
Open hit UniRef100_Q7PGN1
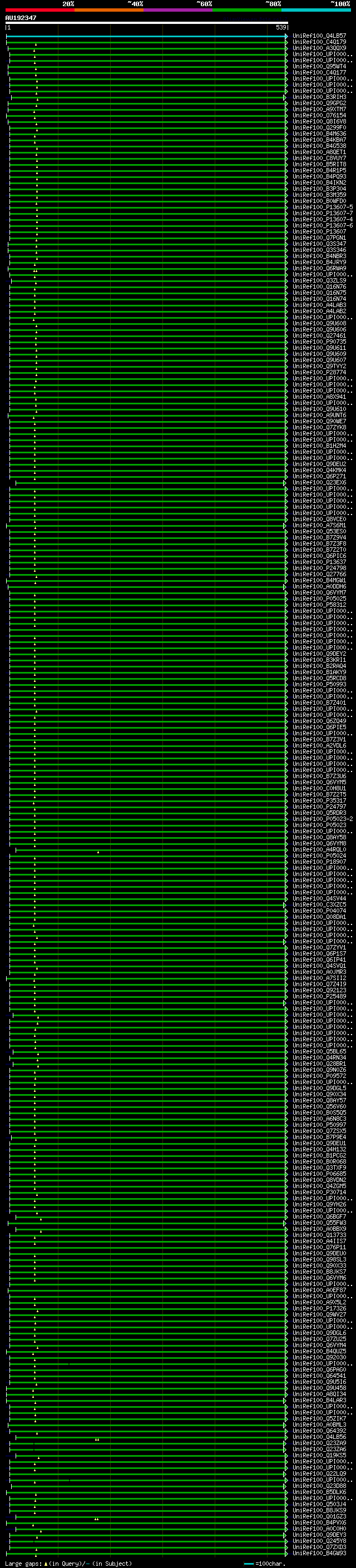[x=319, y=238]
